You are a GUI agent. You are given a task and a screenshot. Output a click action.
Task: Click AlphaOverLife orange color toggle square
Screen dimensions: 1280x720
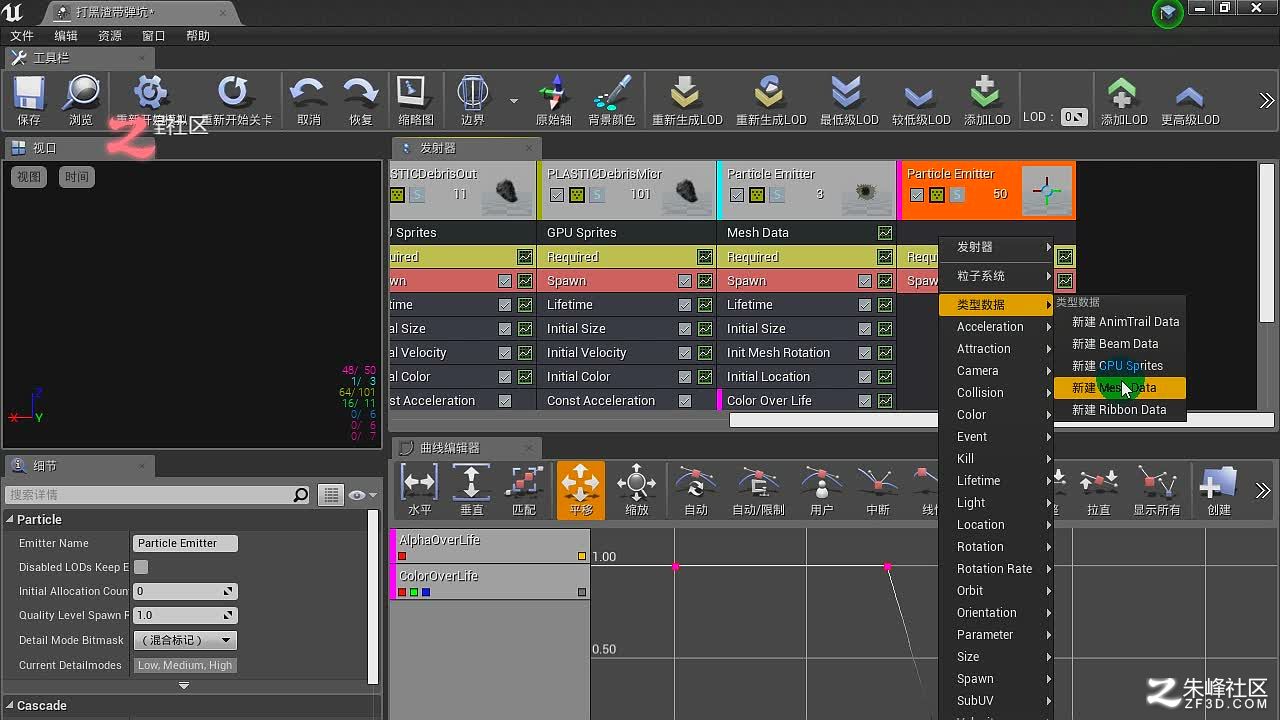582,556
